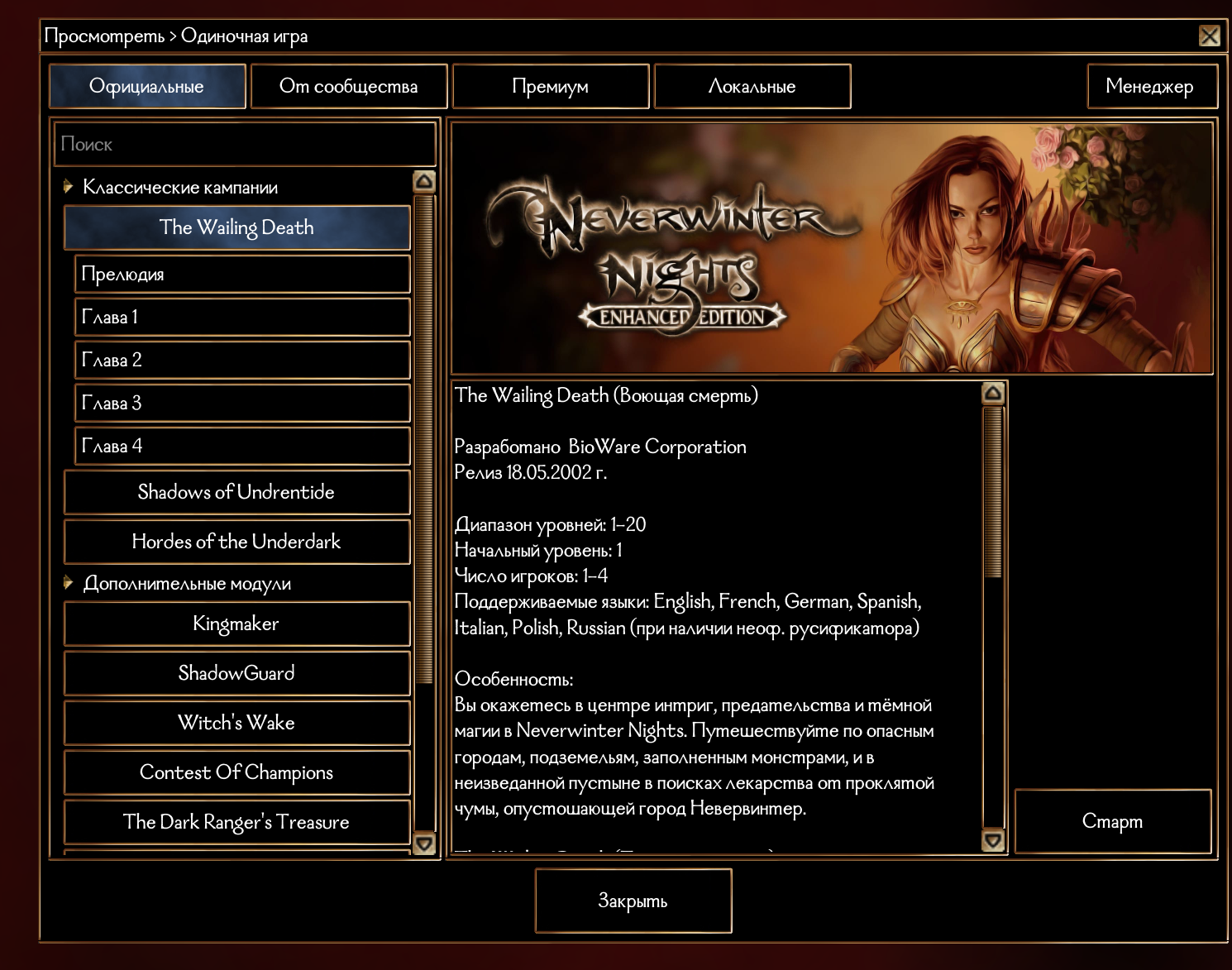Click the description scroll down arrow

tap(993, 841)
